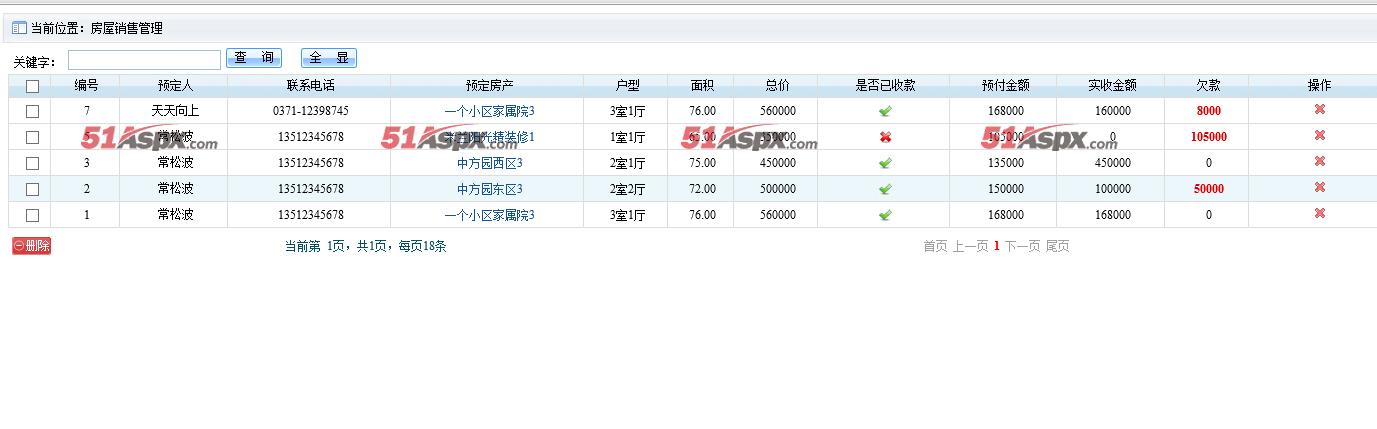
Task: Delete row 5 using its red X
Action: point(1319,135)
